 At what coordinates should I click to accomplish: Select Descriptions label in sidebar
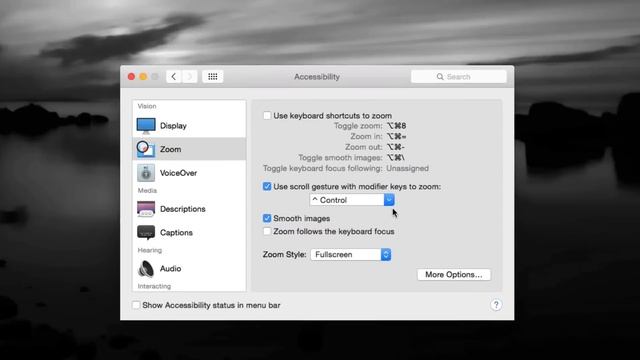click(182, 209)
